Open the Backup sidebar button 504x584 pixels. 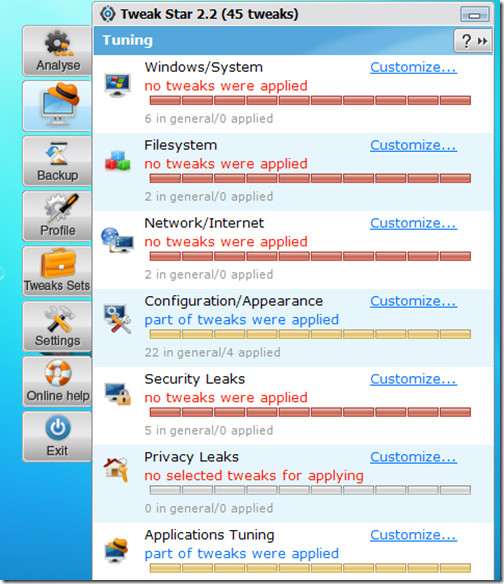click(x=57, y=161)
